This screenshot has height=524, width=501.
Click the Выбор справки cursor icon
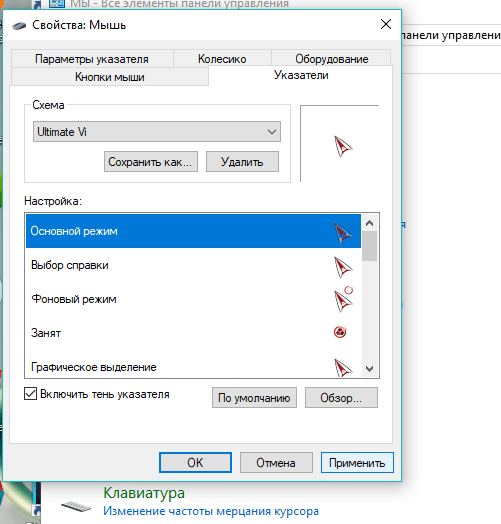pyautogui.click(x=343, y=267)
